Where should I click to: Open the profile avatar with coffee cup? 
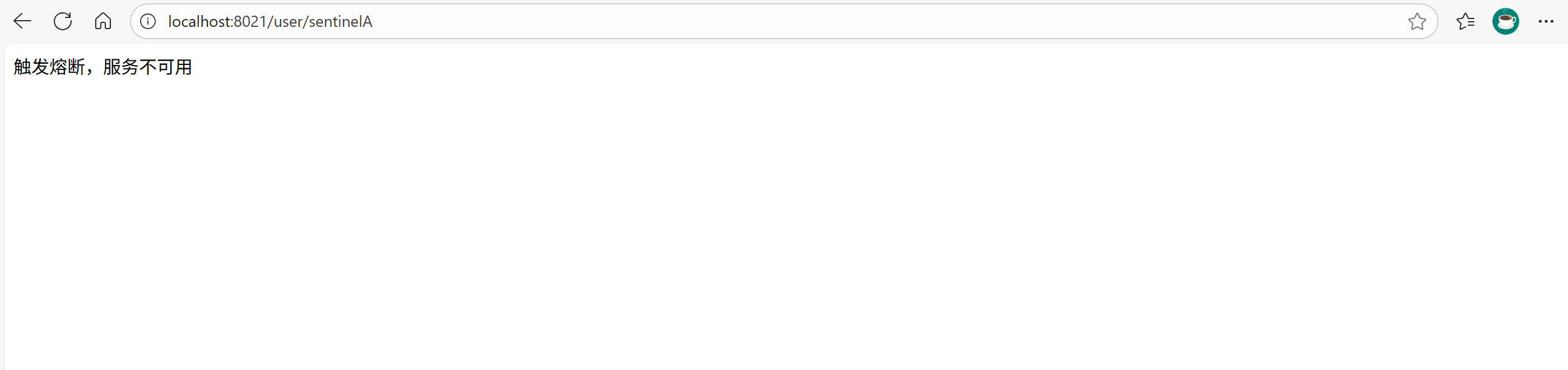(x=1505, y=21)
